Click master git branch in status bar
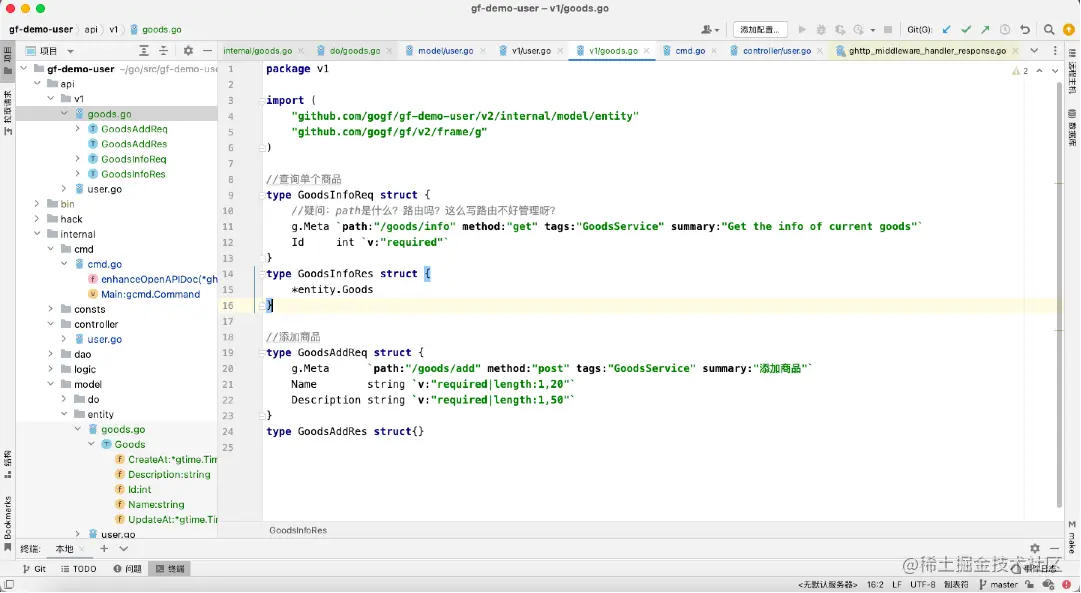Screen dimensions: 1081x593 [998, 585]
